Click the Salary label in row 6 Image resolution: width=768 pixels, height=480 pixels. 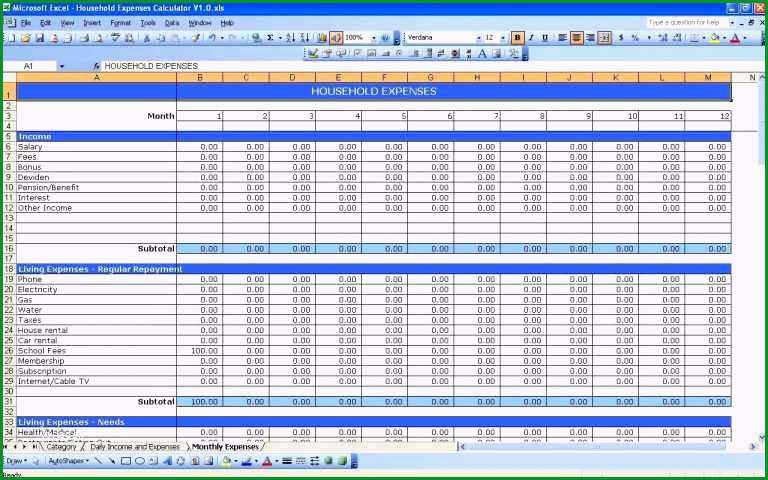pos(30,147)
